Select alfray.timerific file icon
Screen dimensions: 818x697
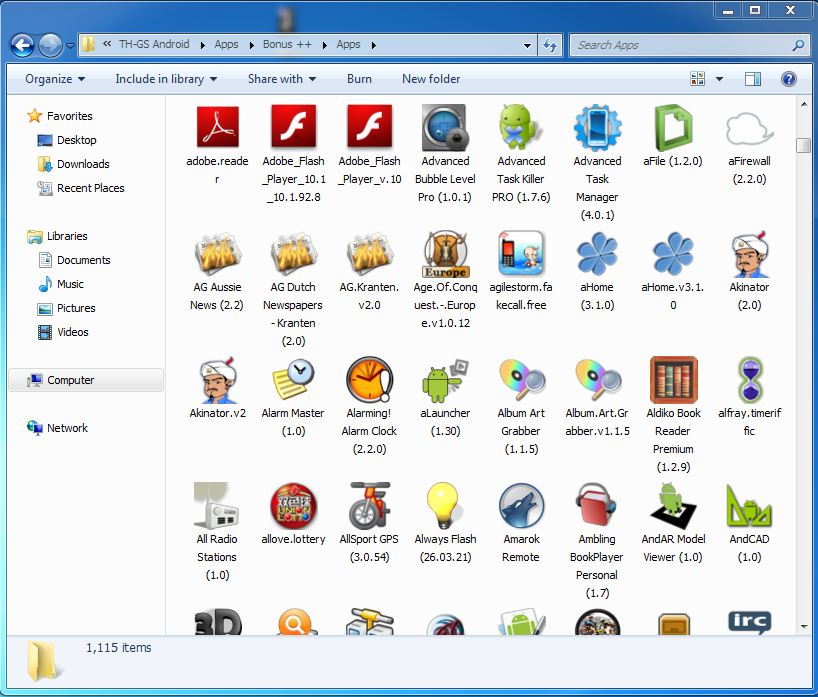(750, 380)
